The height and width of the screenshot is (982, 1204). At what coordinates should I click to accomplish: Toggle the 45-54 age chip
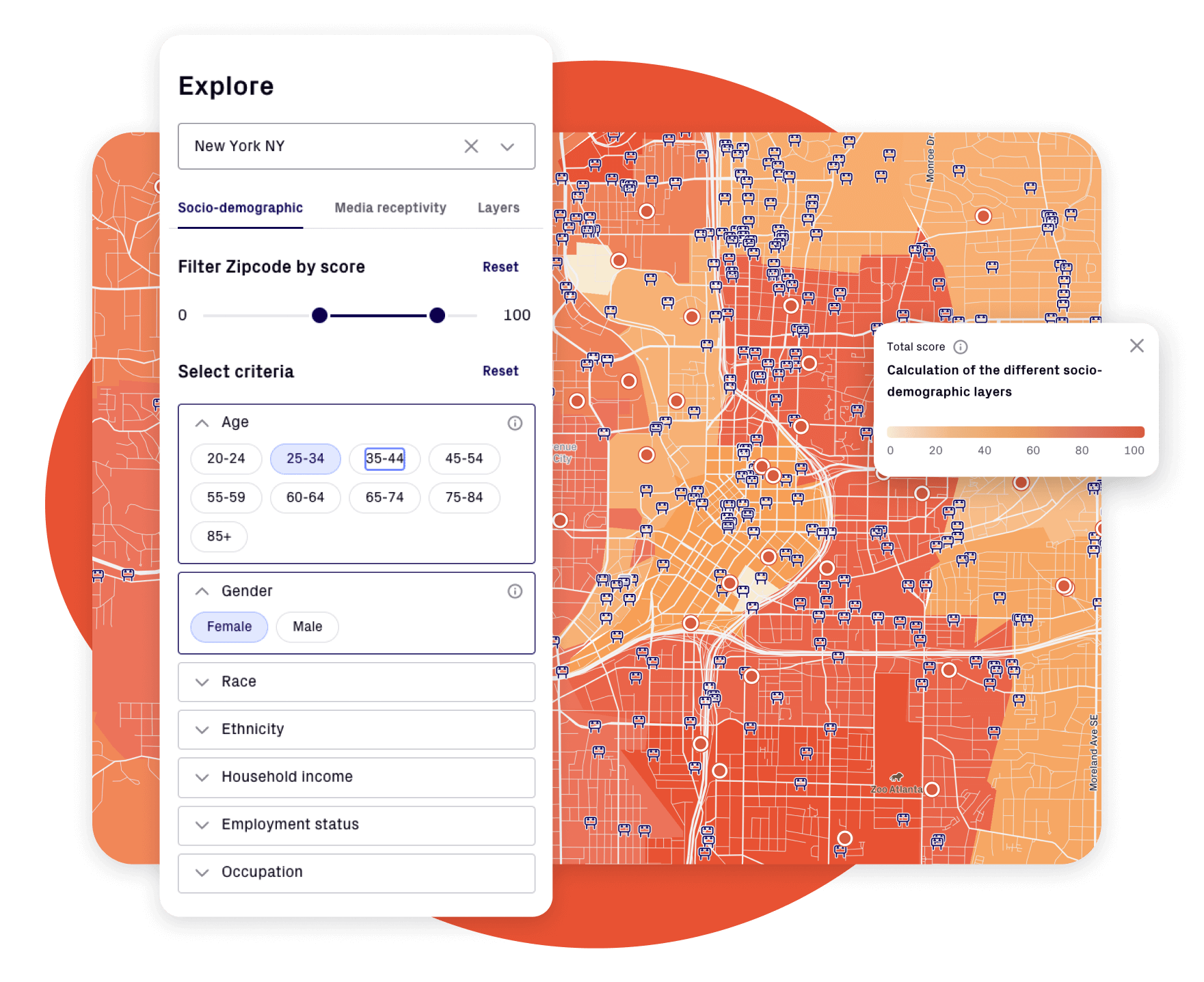(x=464, y=459)
